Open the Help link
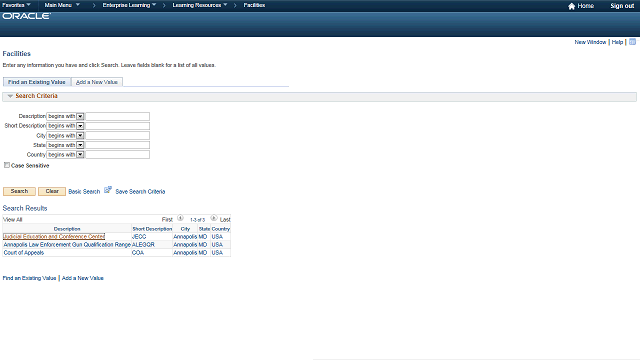 tap(617, 42)
